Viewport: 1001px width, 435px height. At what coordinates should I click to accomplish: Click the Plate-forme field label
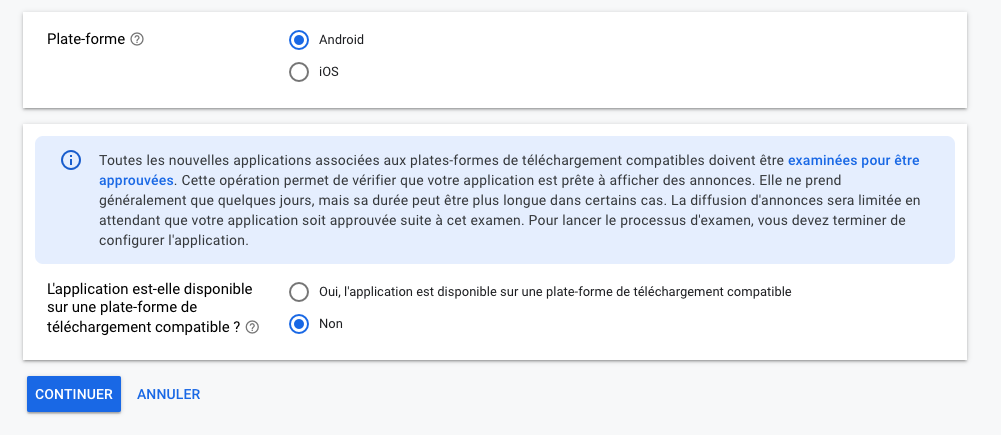point(86,39)
